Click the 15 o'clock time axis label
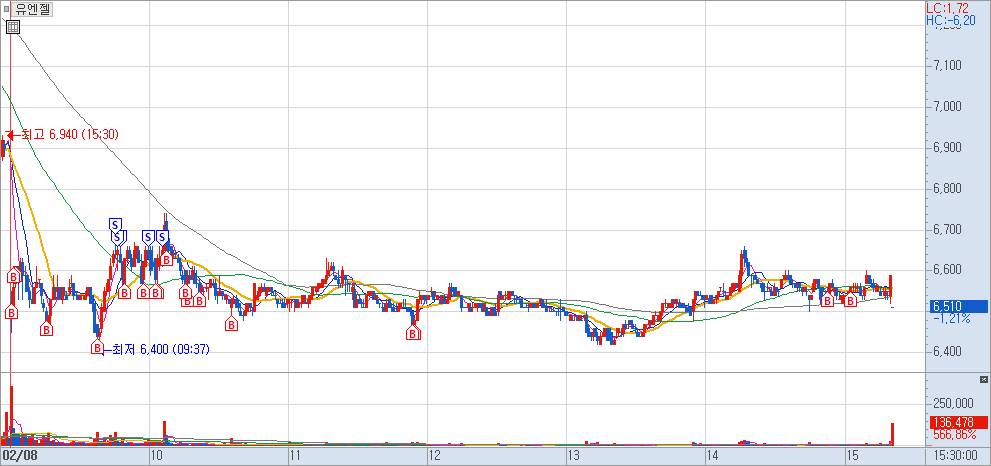This screenshot has width=991, height=466. click(x=853, y=455)
